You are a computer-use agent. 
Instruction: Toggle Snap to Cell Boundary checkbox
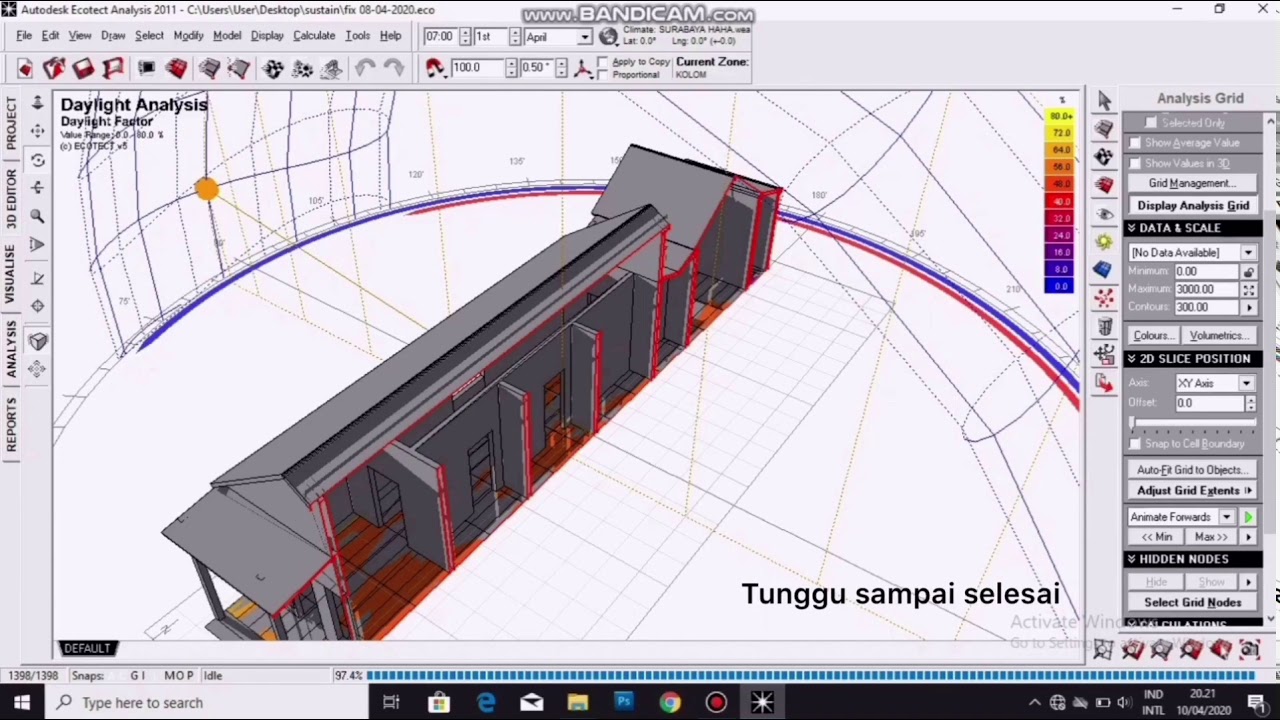pyautogui.click(x=1135, y=443)
